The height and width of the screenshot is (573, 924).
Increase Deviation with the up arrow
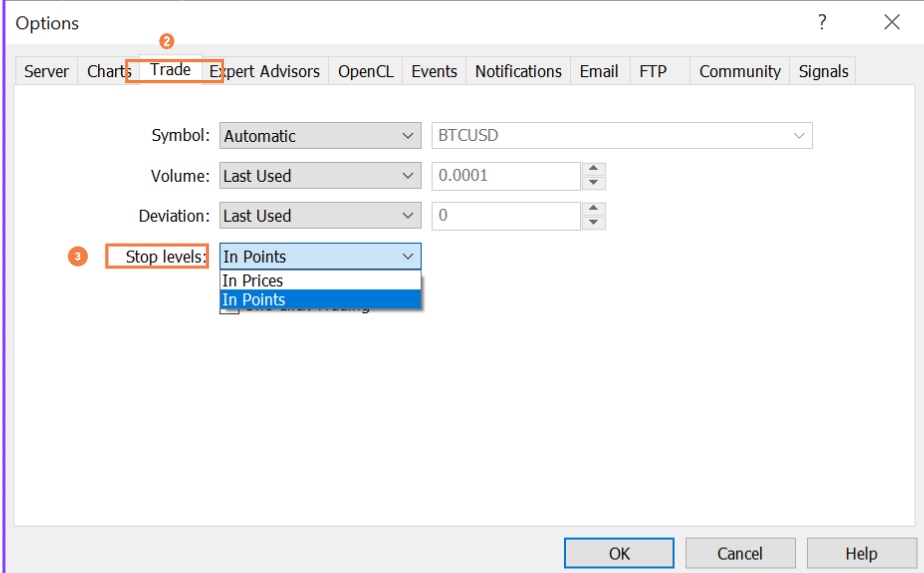coord(594,209)
